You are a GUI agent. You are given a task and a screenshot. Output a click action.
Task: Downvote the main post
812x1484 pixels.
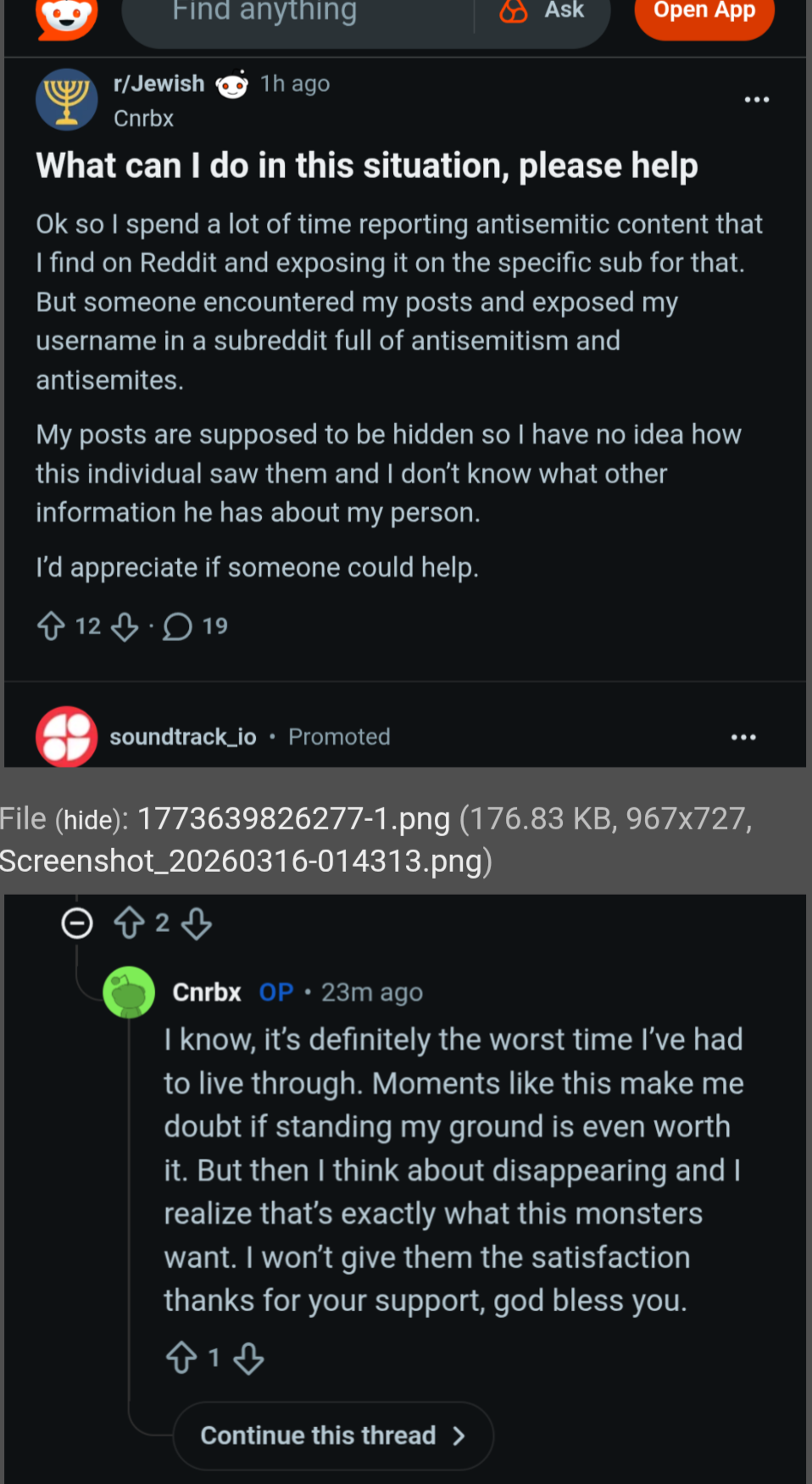pyautogui.click(x=125, y=627)
